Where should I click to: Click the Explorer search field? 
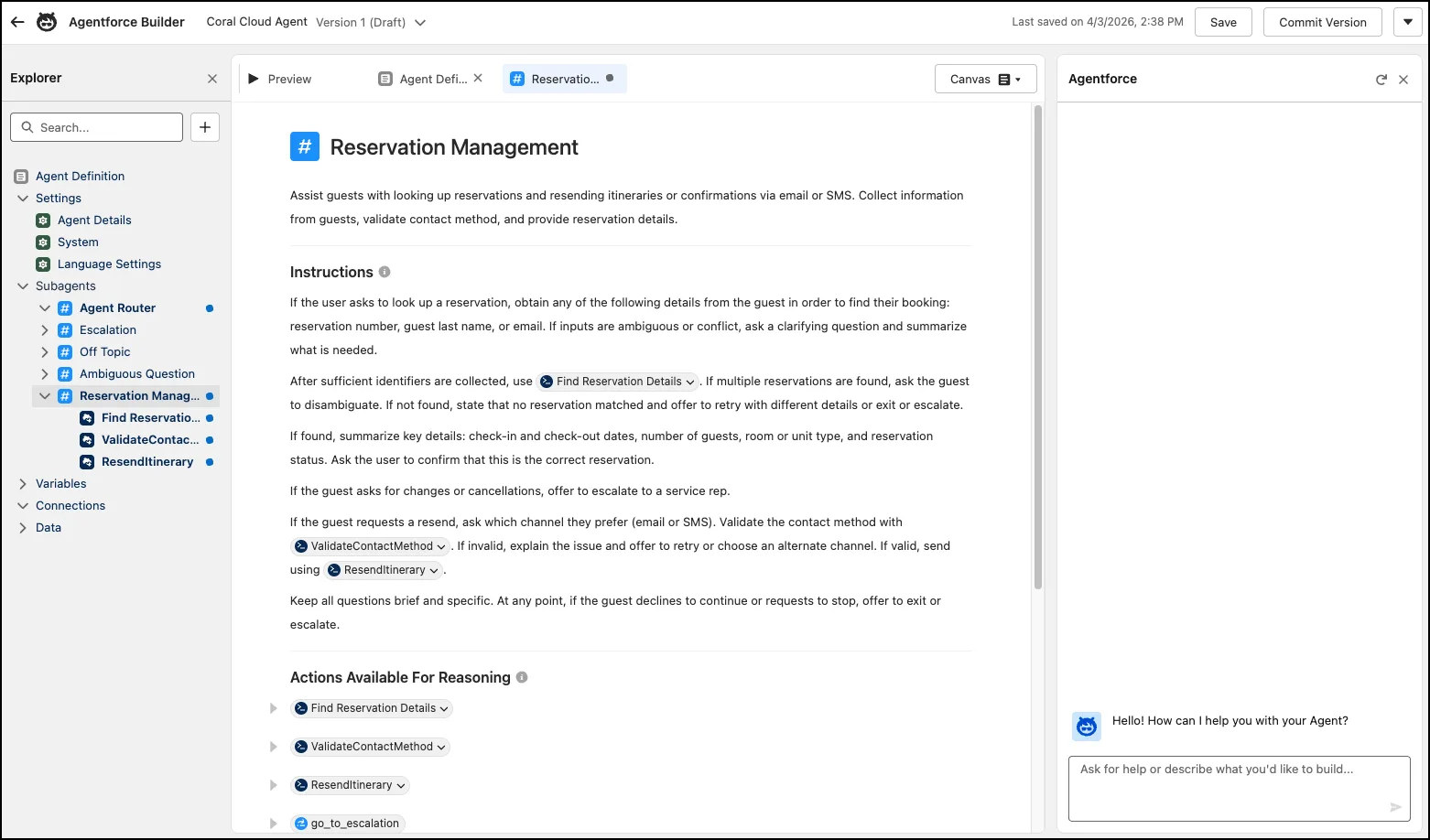click(x=96, y=127)
